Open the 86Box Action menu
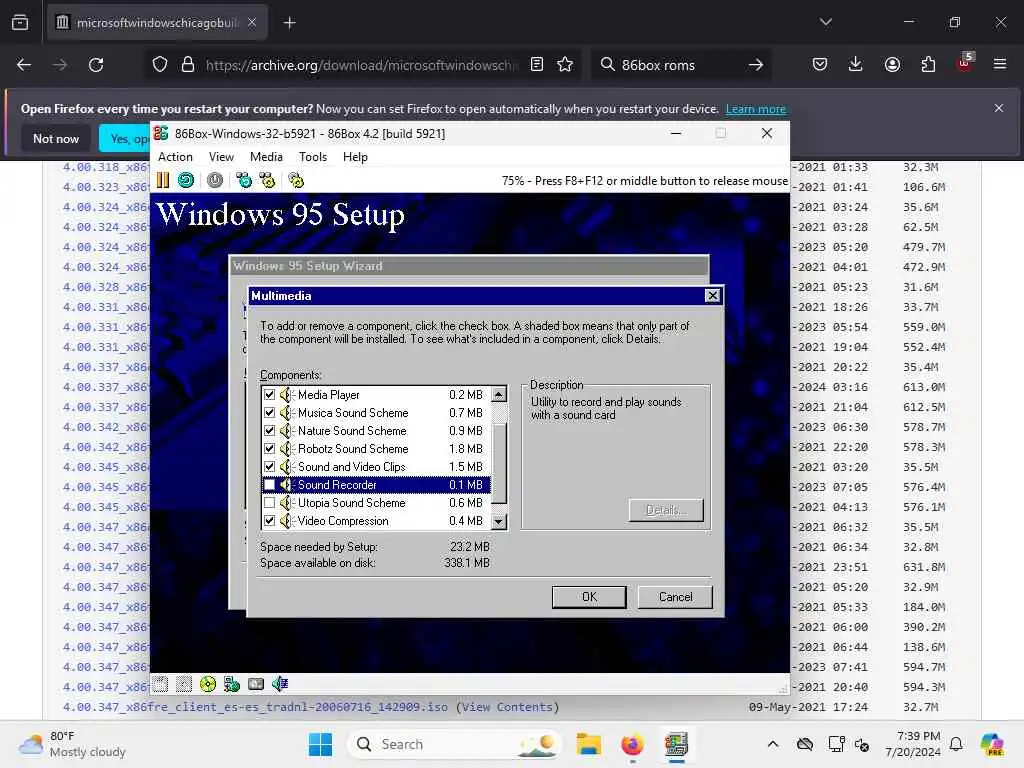Image resolution: width=1024 pixels, height=768 pixels. coord(175,157)
